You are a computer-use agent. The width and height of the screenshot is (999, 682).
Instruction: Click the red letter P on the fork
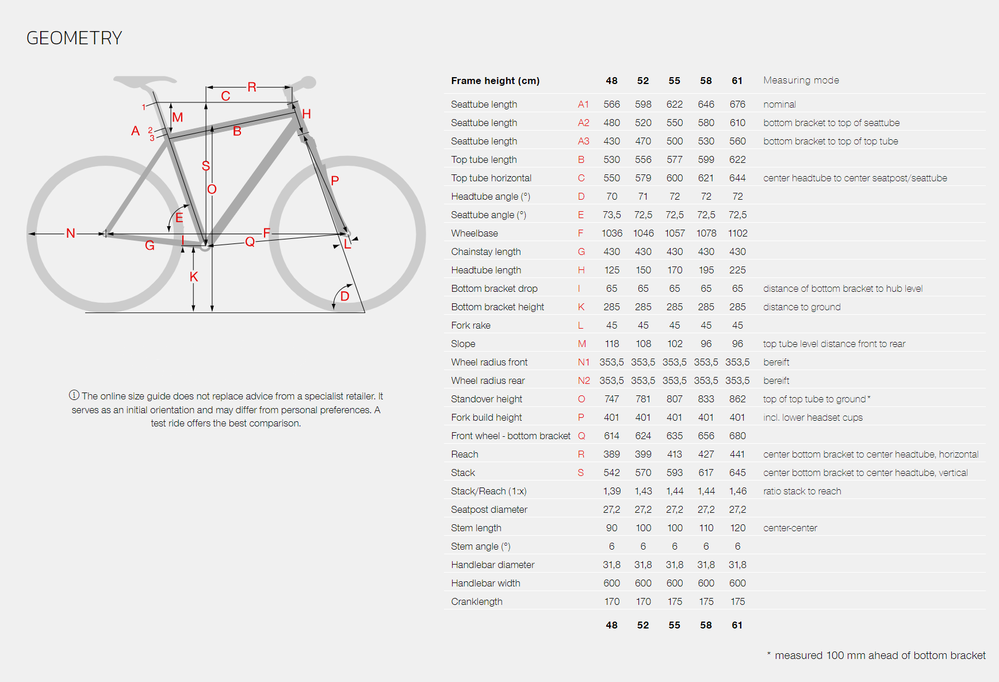335,181
